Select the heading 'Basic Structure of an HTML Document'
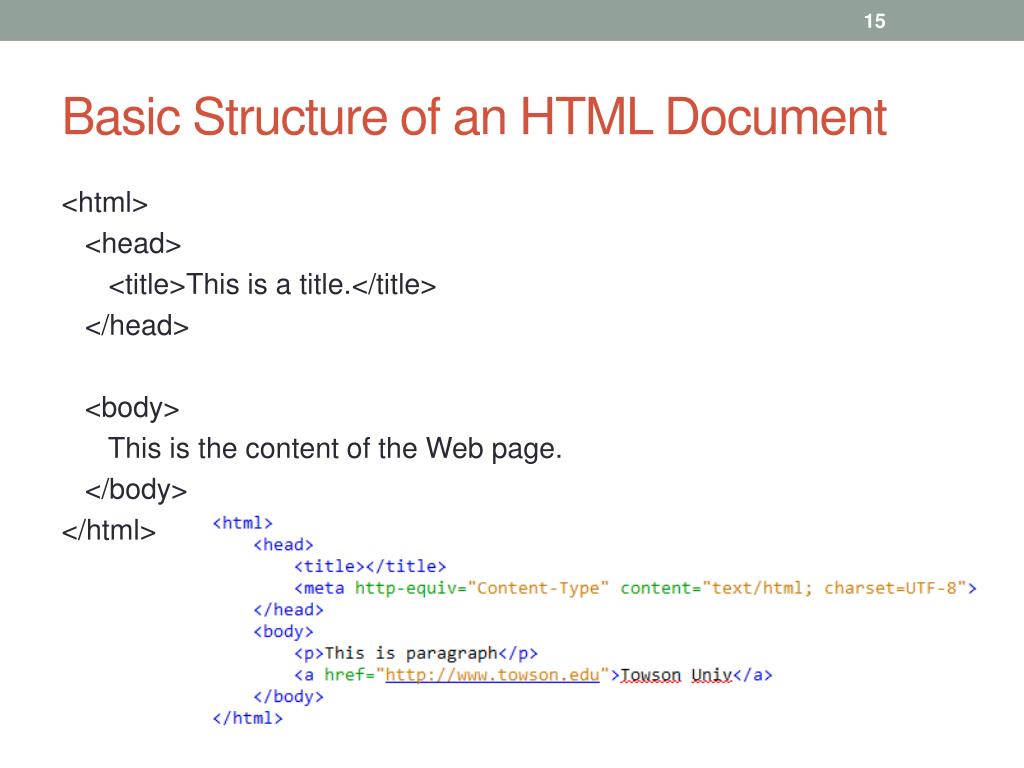The height and width of the screenshot is (768, 1024). (x=474, y=117)
